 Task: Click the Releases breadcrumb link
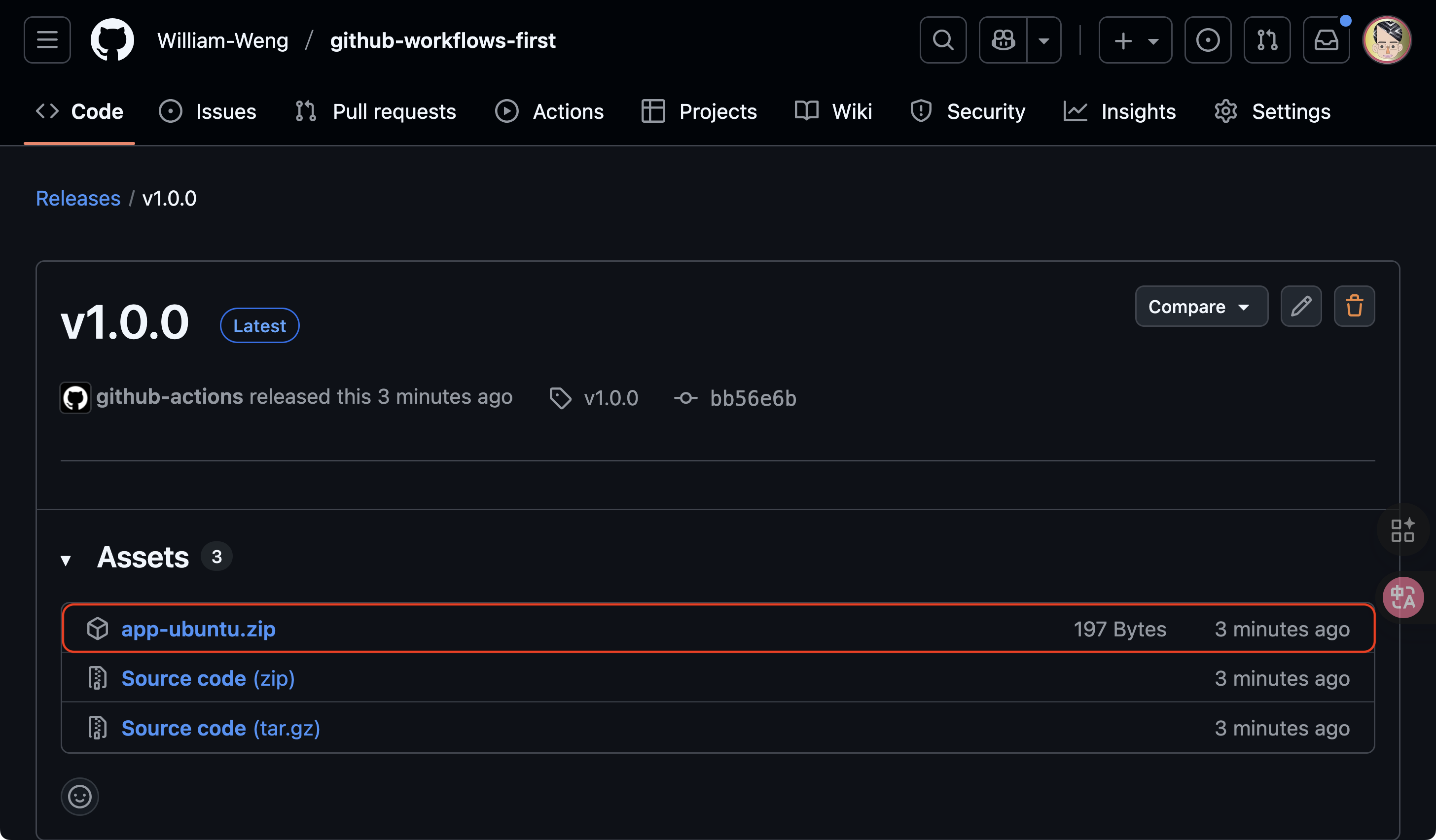(x=78, y=198)
